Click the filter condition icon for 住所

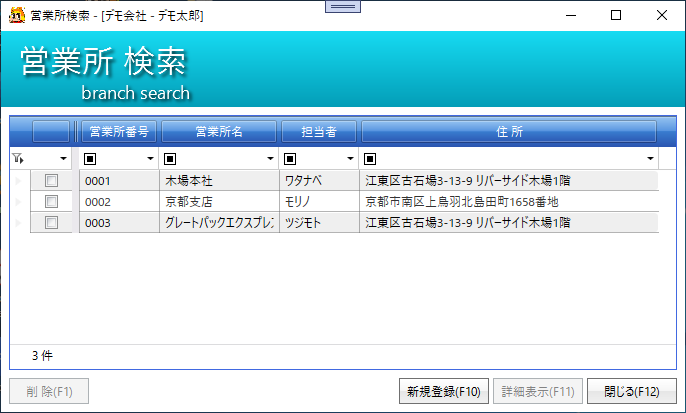370,159
